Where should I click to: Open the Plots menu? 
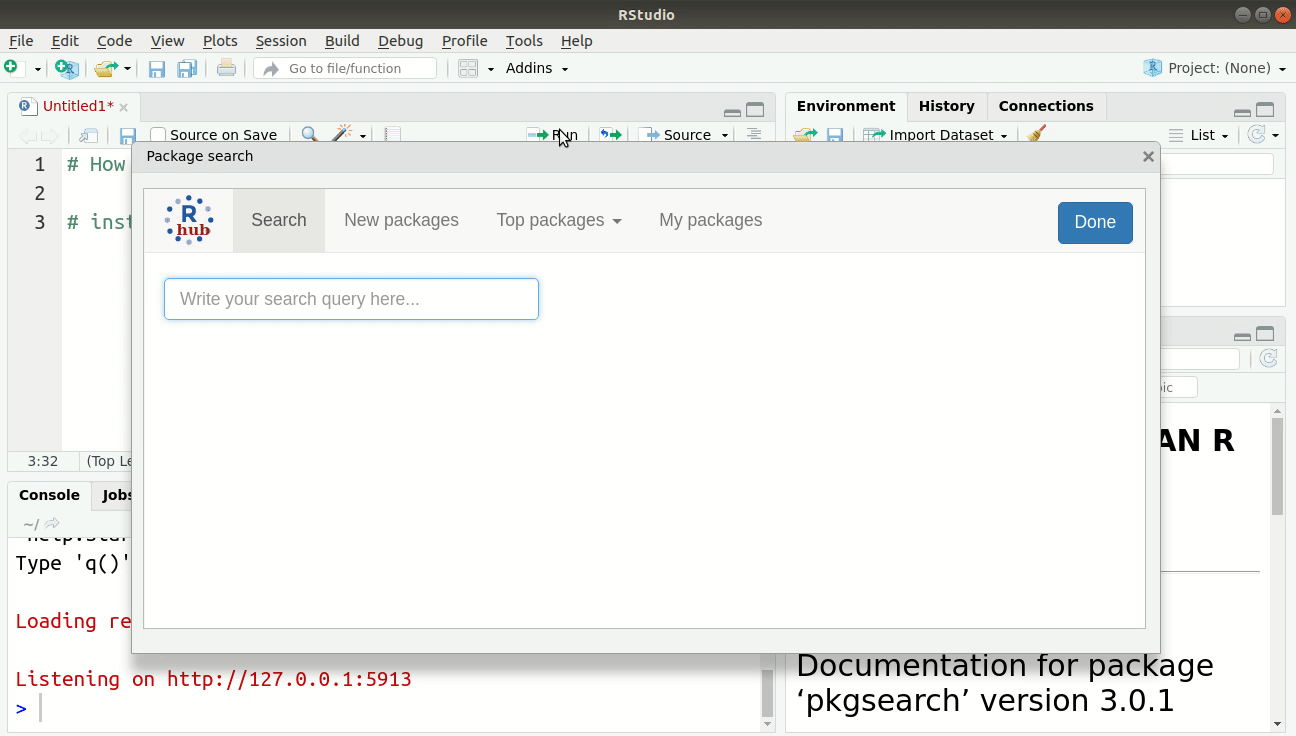[220, 41]
